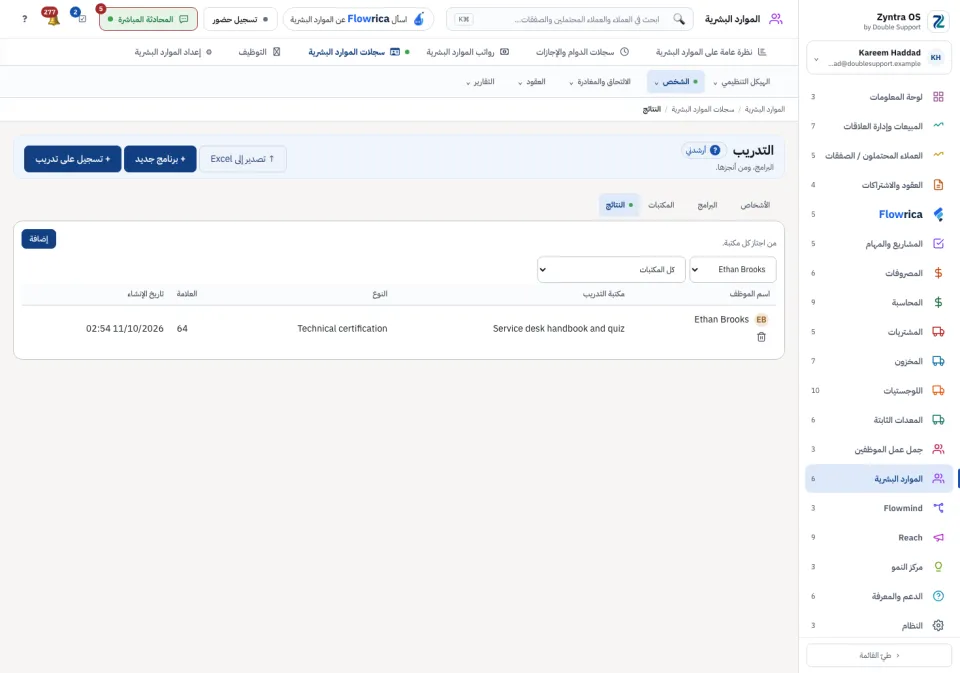Click the Technical certification cell
This screenshot has width=960, height=673.
(342, 329)
